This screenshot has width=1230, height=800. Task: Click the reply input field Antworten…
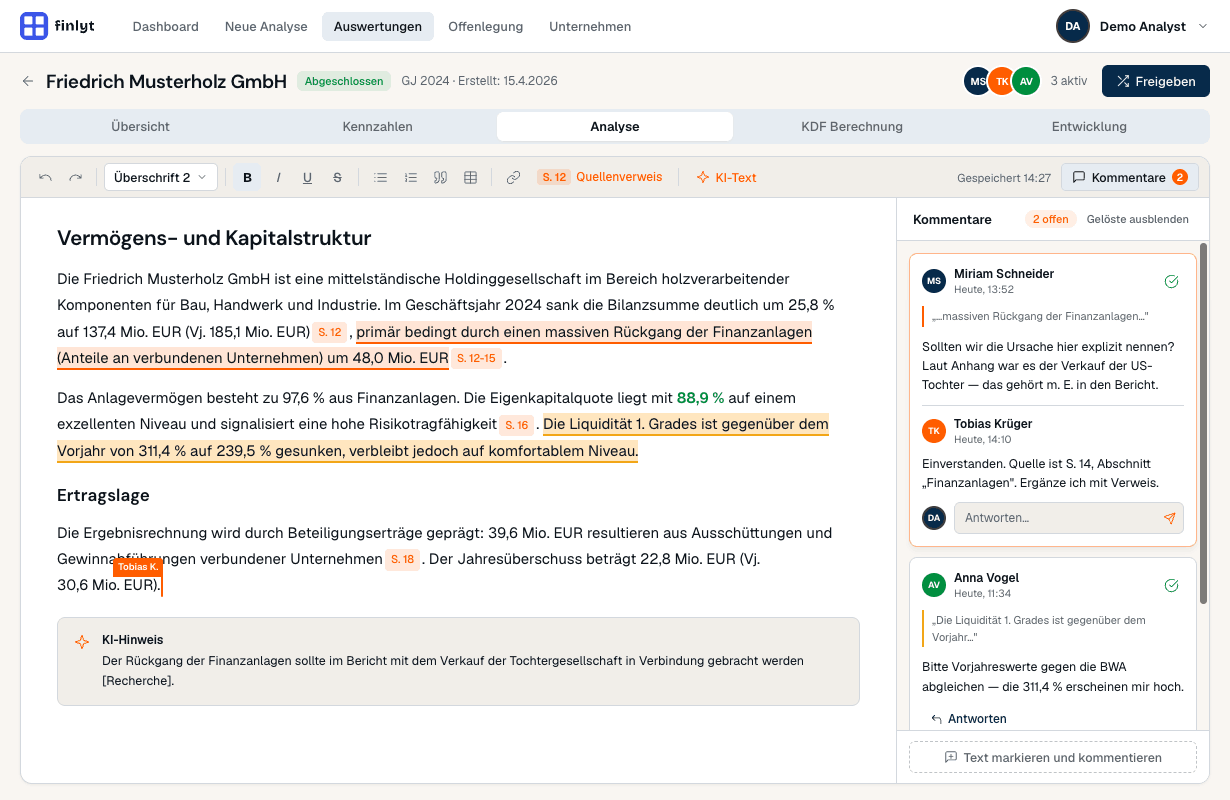tap(1069, 518)
